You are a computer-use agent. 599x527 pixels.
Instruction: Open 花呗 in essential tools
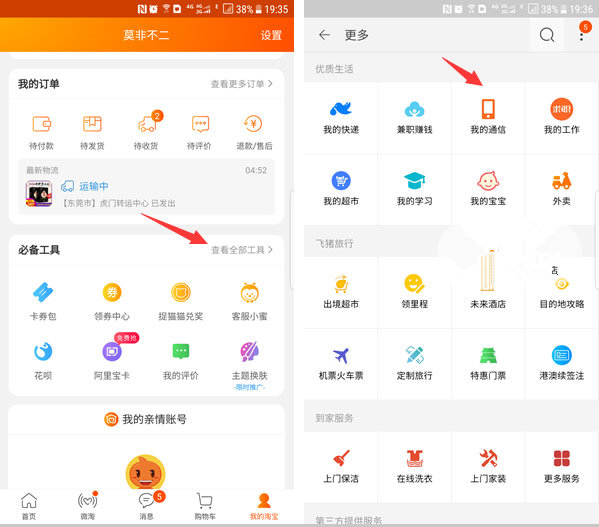[43, 351]
